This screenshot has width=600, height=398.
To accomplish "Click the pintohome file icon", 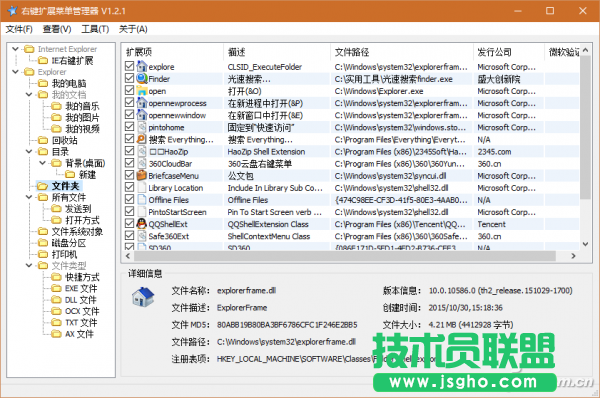I will [x=142, y=127].
